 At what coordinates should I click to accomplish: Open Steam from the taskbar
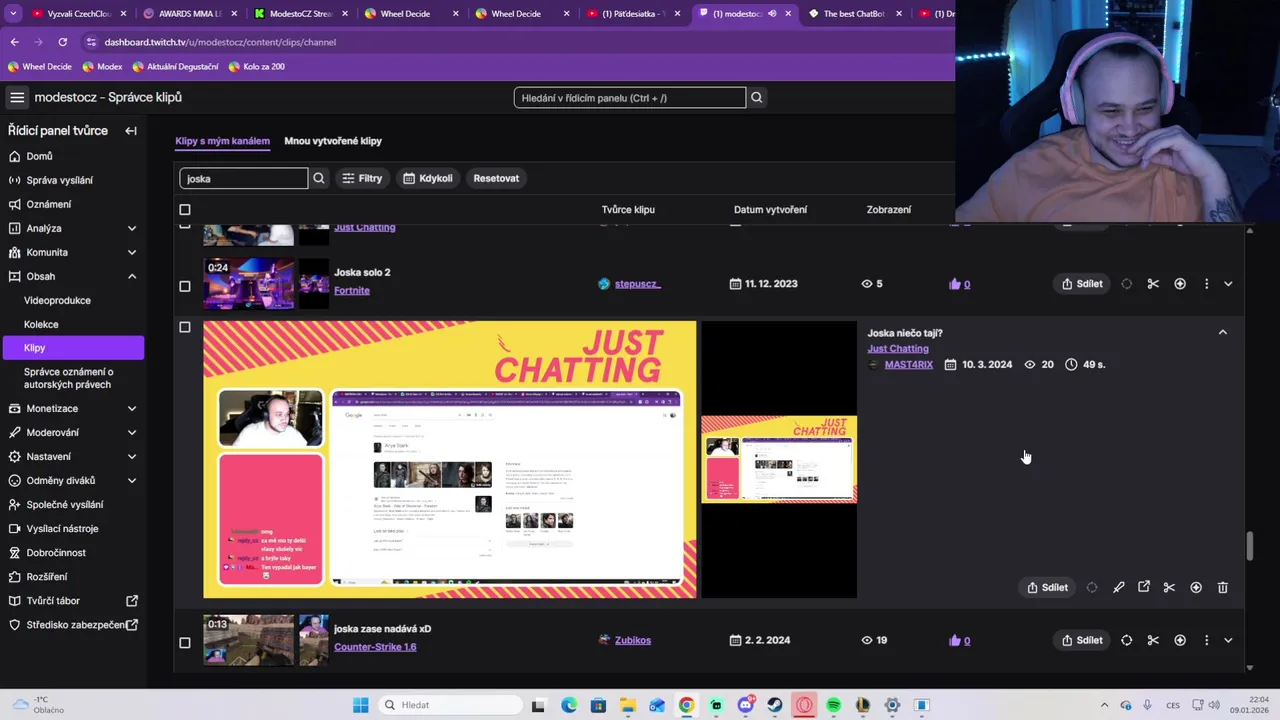pyautogui.click(x=775, y=705)
